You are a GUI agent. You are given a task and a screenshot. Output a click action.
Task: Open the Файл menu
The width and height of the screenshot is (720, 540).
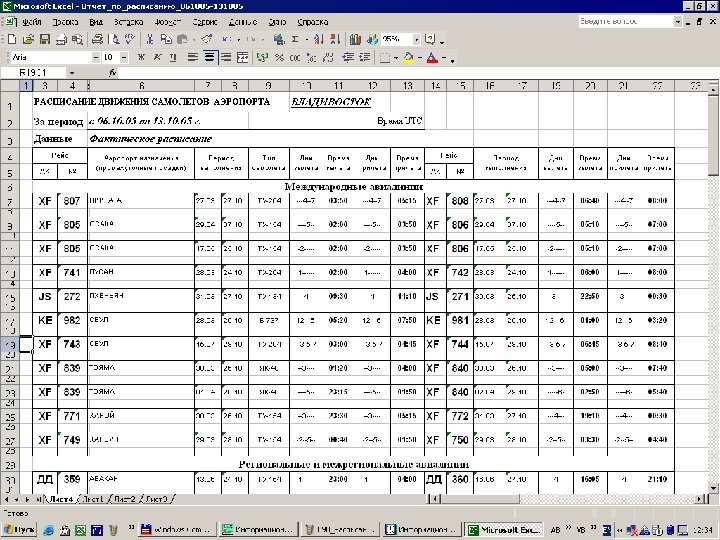pyautogui.click(x=32, y=22)
